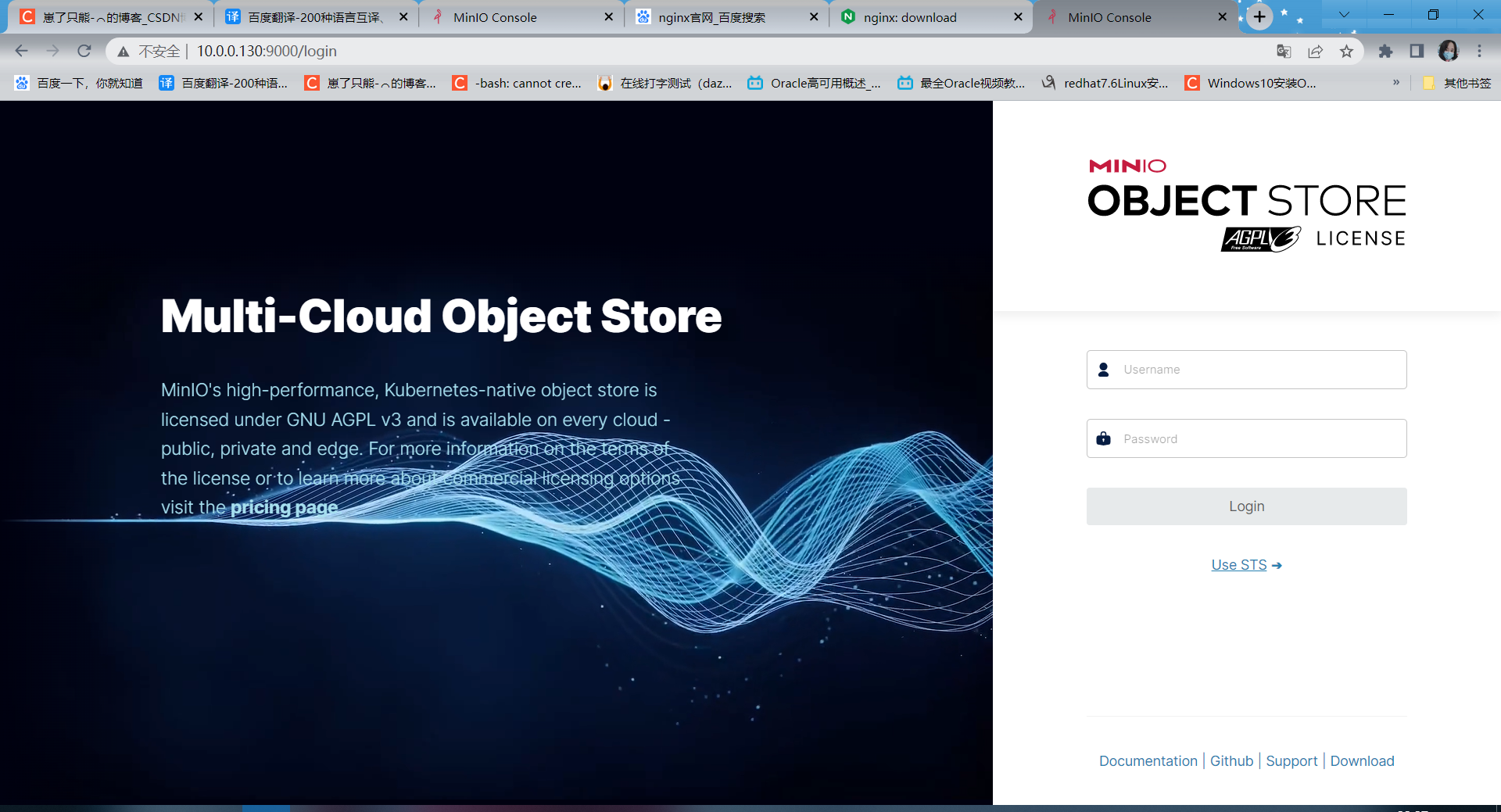Bookmark this page with star icon
1501x812 pixels.
tap(1346, 51)
